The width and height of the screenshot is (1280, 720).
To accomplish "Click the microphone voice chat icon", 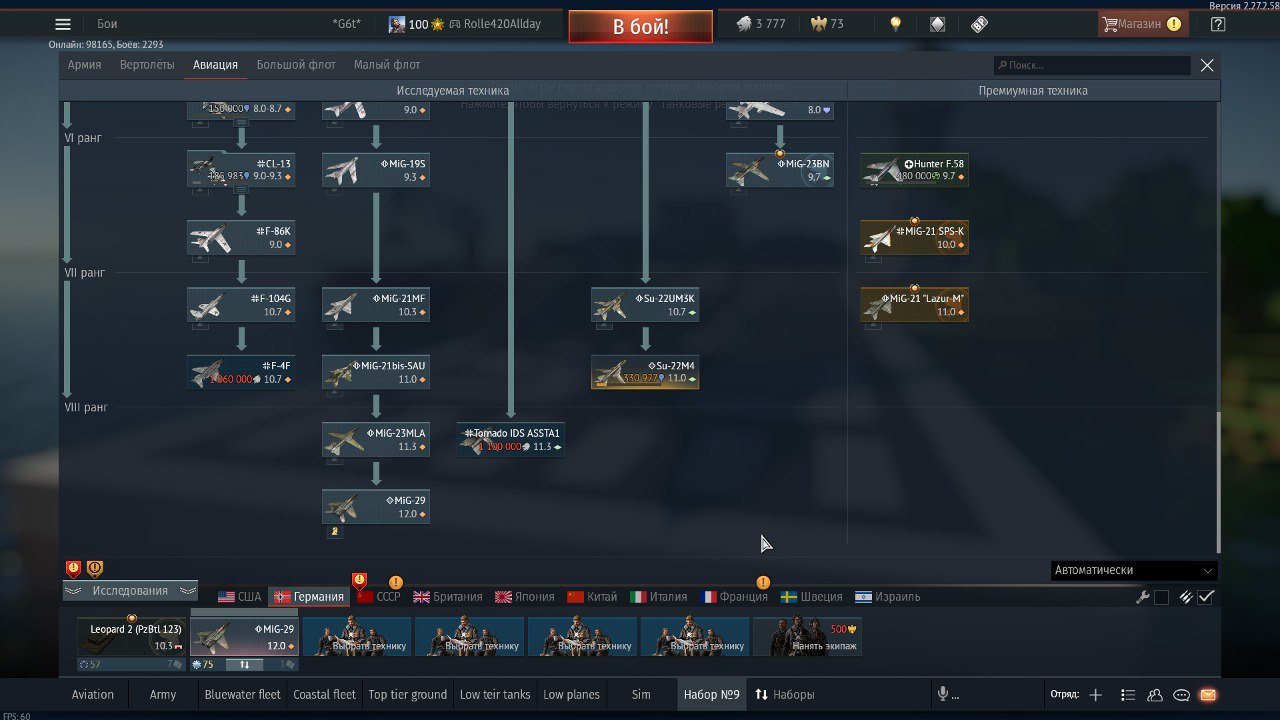I will pyautogui.click(x=942, y=694).
